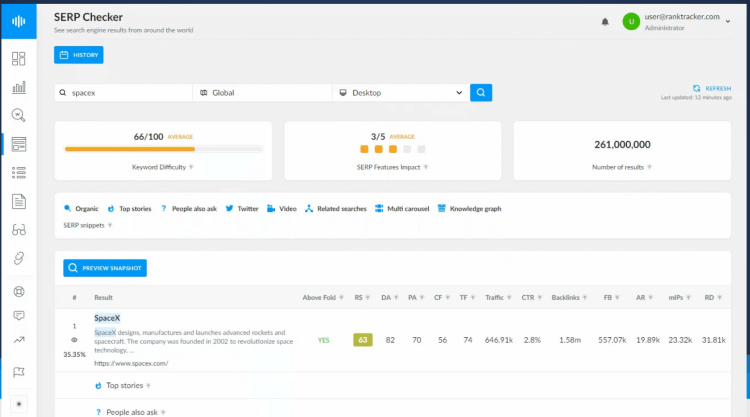Click the green user avatar
The image size is (750, 417).
tap(631, 22)
